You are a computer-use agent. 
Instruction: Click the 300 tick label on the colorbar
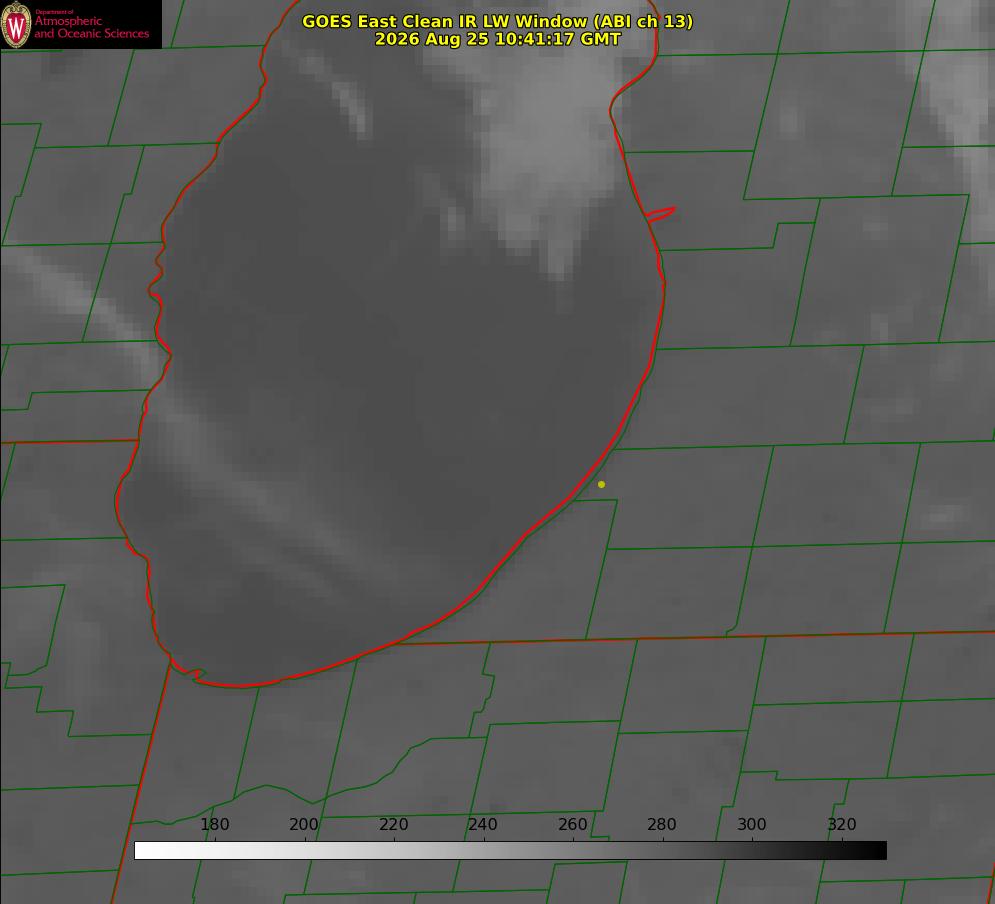click(x=752, y=824)
